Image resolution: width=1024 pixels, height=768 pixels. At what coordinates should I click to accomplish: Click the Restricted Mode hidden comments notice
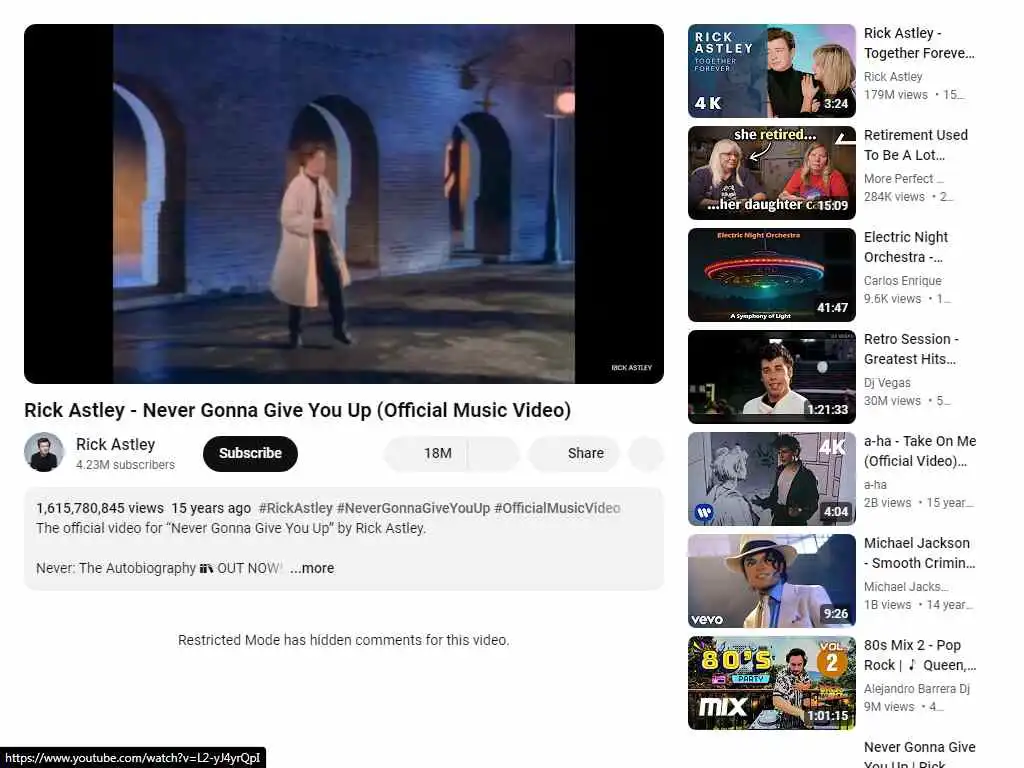coord(344,640)
